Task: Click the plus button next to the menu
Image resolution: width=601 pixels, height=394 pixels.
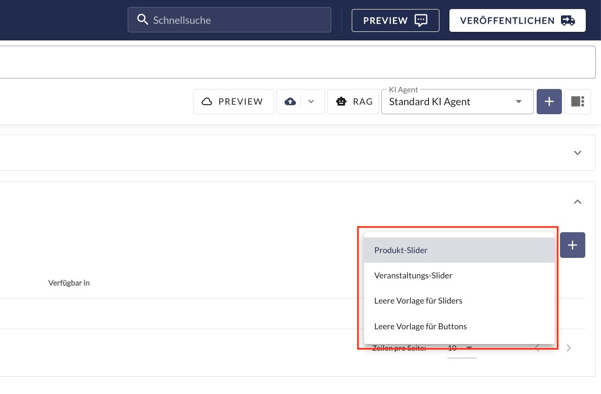Action: (x=572, y=245)
